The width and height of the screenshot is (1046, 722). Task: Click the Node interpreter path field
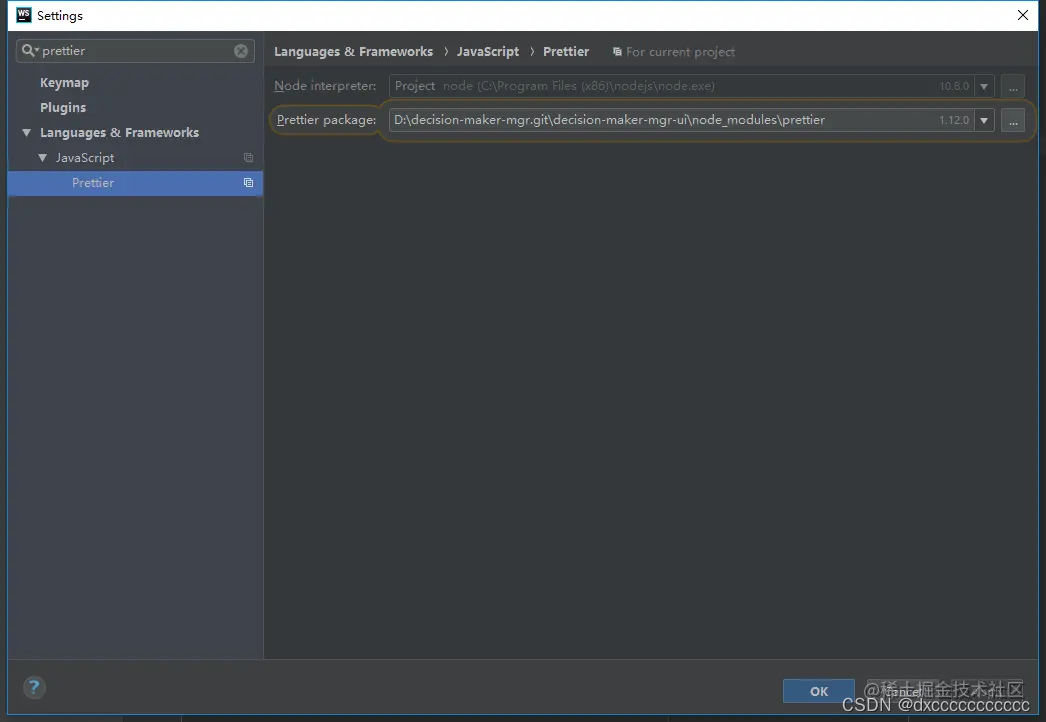pos(681,86)
